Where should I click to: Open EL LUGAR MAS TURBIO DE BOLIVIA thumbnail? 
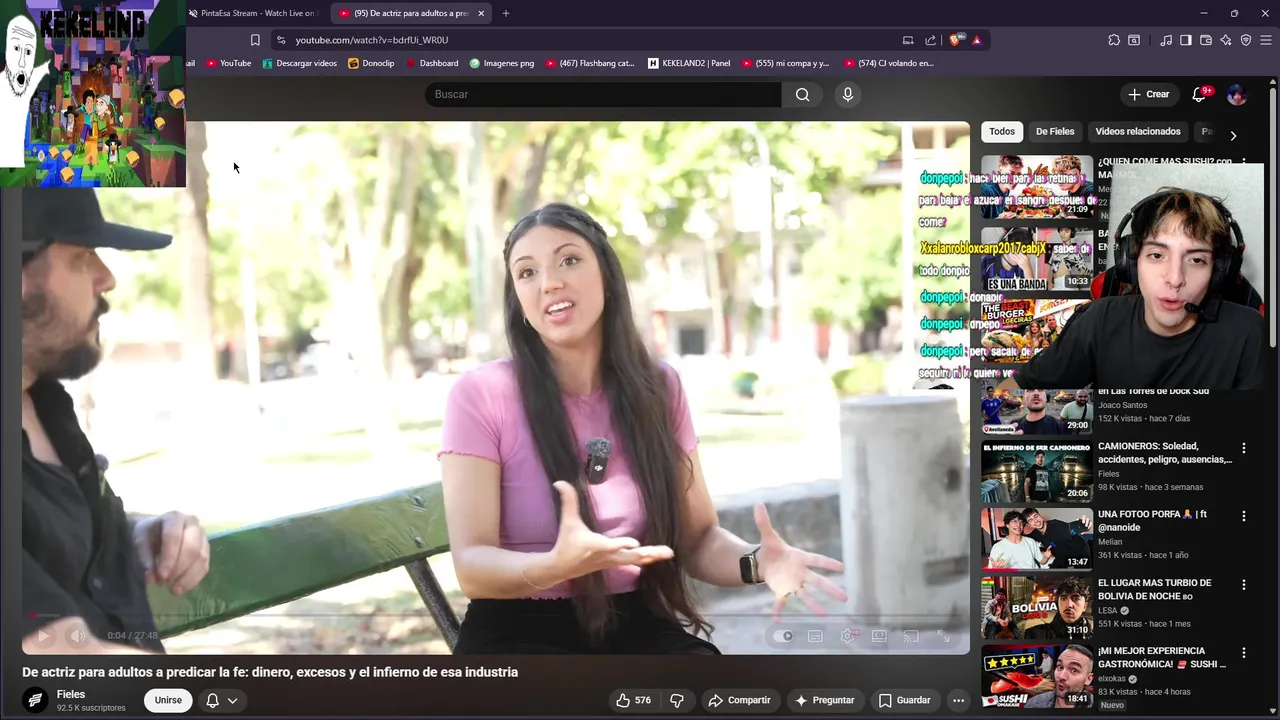coord(1036,606)
